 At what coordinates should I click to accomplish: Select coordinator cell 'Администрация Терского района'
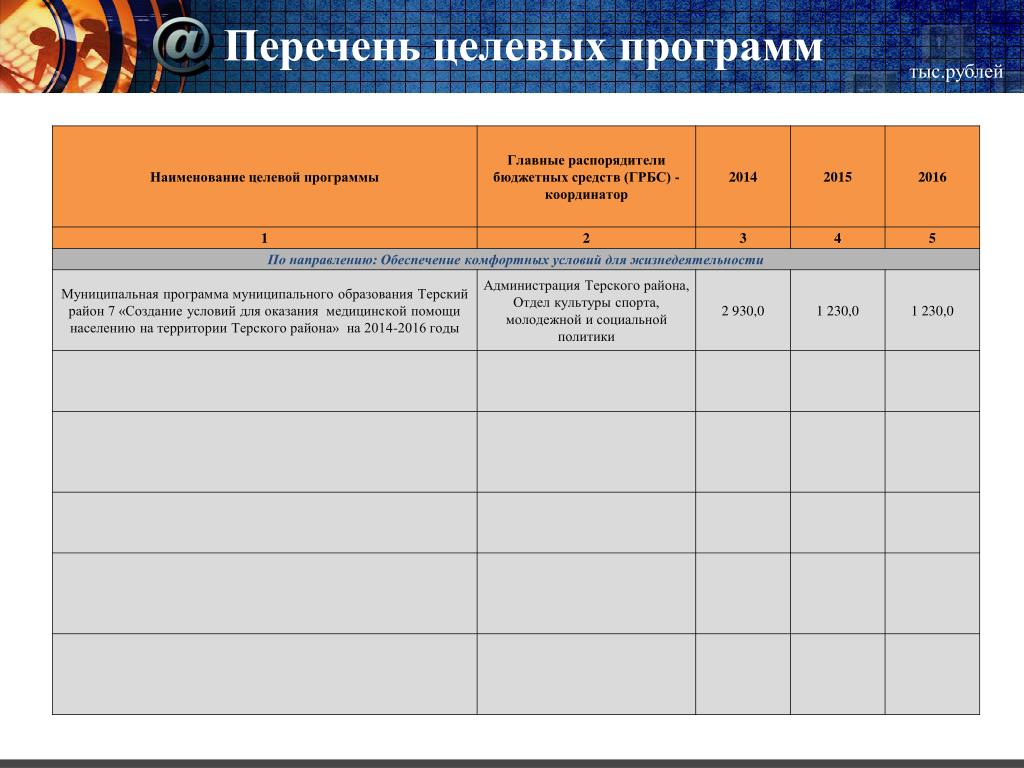click(586, 311)
